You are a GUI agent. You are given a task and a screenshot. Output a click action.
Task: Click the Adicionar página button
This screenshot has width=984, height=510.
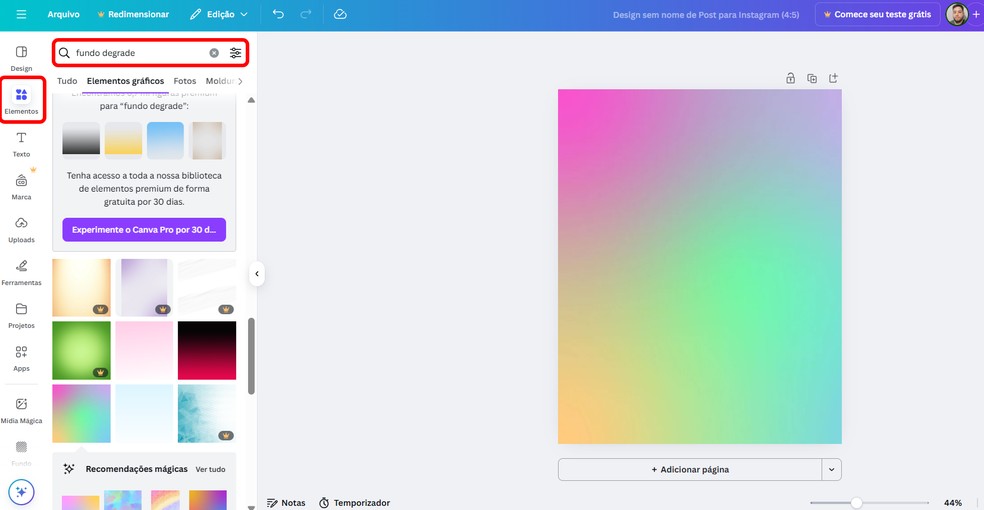tap(690, 469)
